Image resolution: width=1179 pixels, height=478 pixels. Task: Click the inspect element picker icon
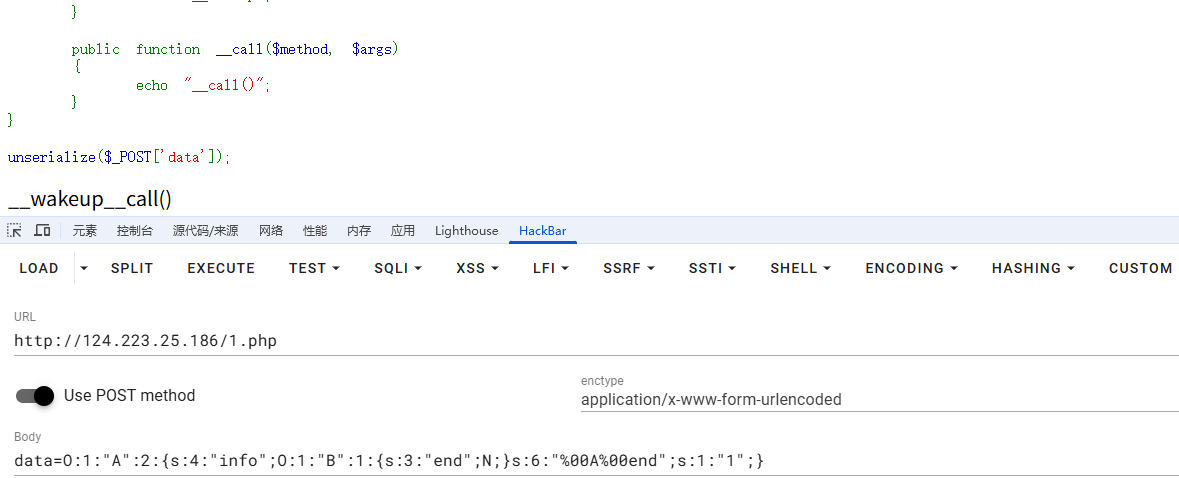pyautogui.click(x=14, y=231)
